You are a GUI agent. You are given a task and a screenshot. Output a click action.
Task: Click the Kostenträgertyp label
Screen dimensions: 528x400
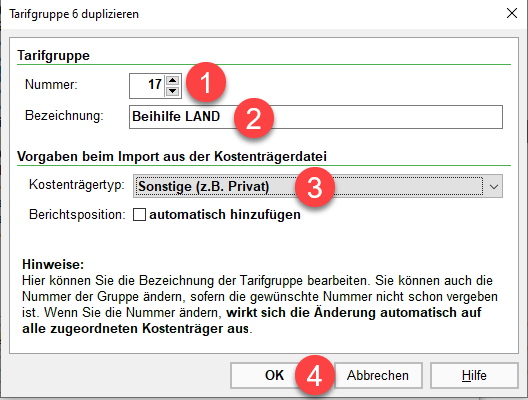tap(77, 185)
